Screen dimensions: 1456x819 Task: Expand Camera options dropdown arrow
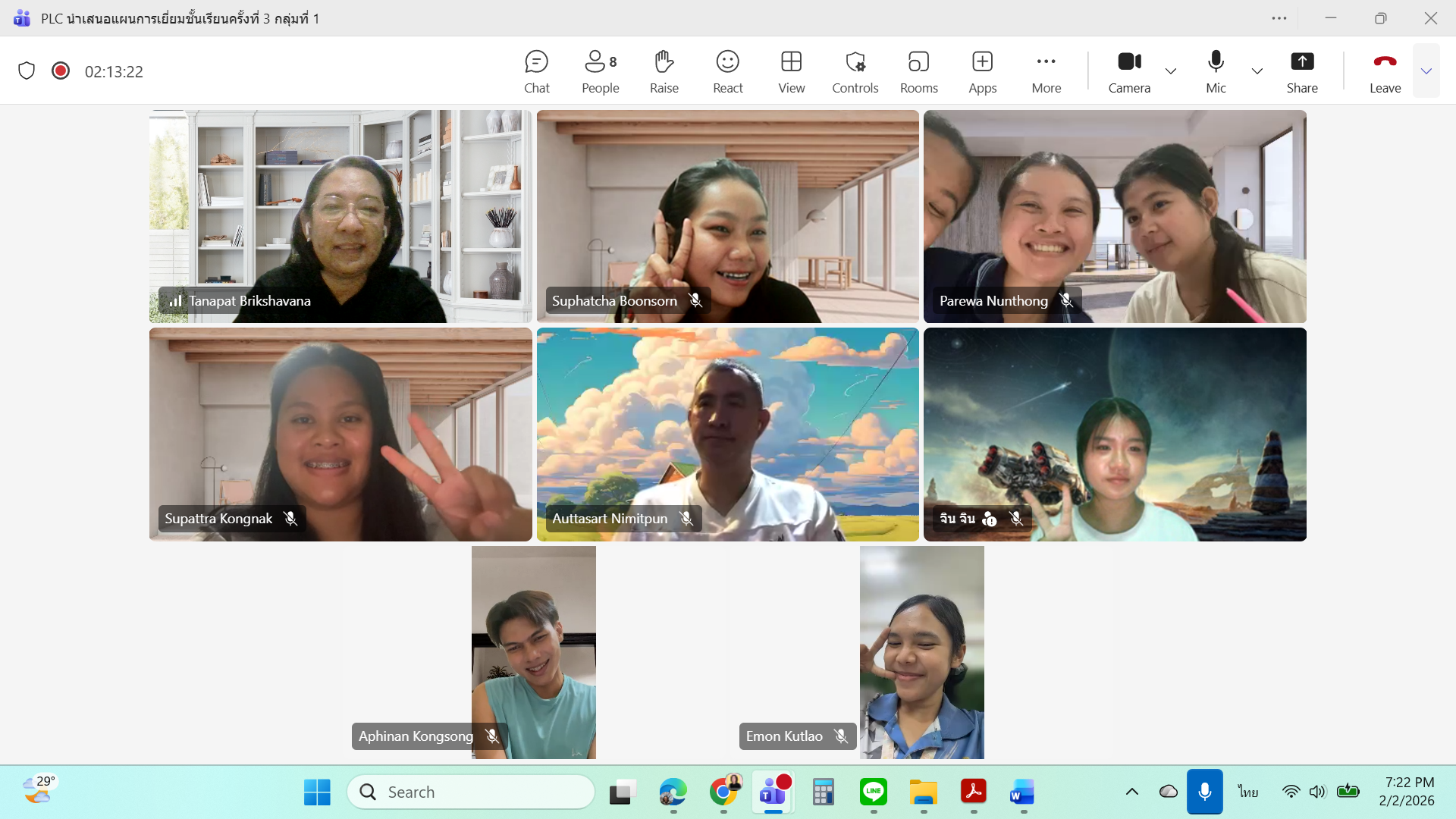(1171, 71)
